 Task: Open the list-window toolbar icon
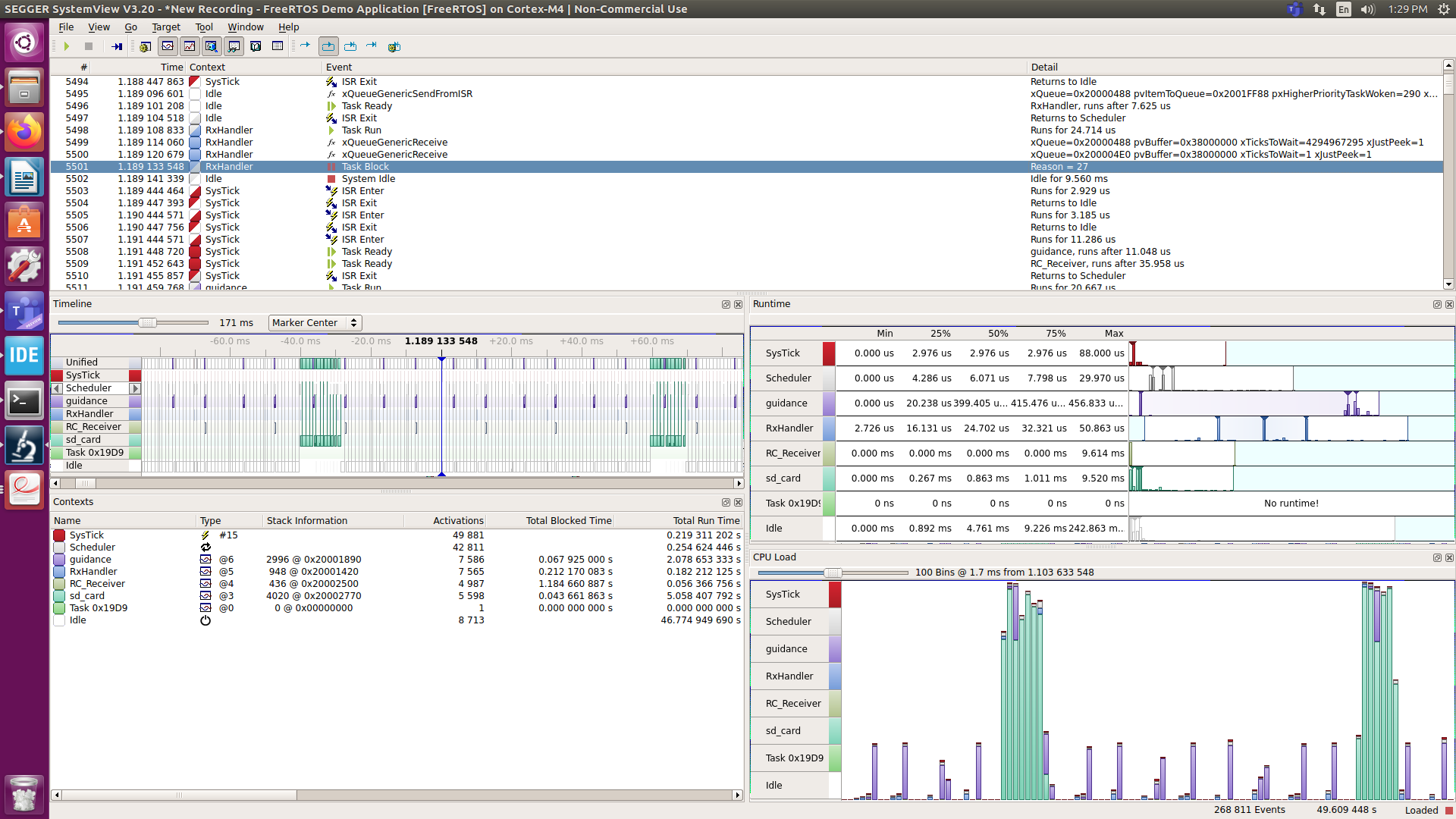coord(278,46)
